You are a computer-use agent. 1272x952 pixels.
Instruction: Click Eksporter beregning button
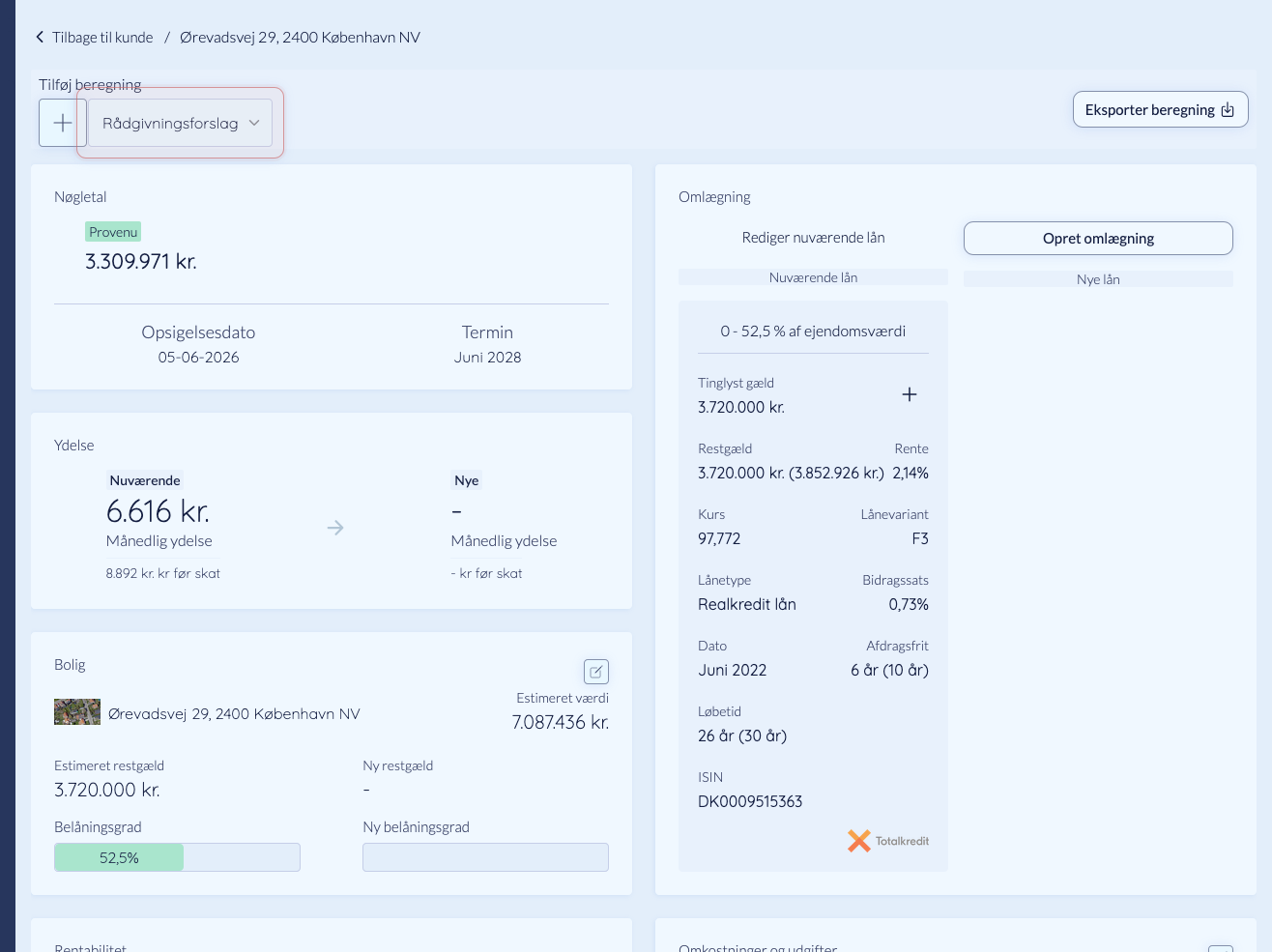pos(1160,110)
